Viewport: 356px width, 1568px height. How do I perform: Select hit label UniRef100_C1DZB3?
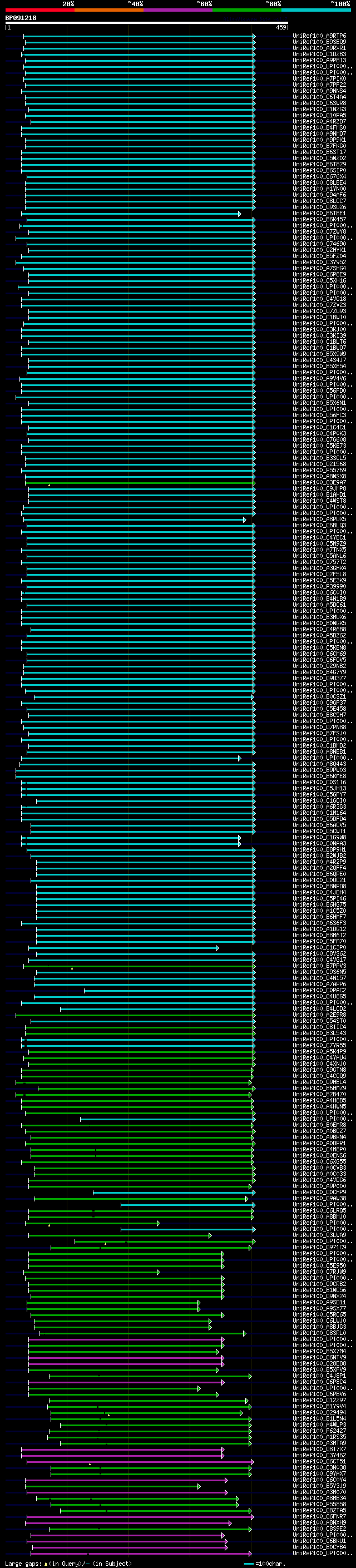[x=319, y=54]
